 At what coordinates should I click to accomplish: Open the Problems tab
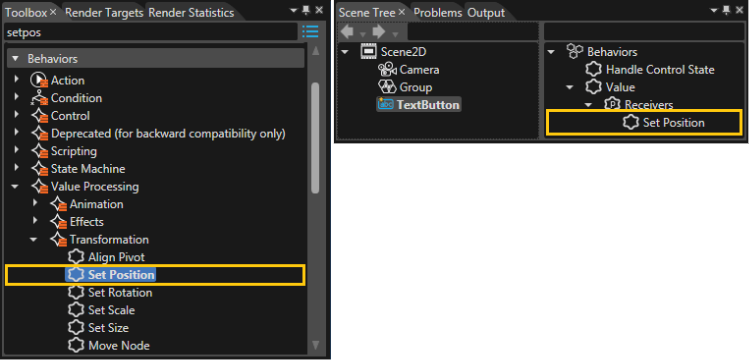click(x=438, y=13)
